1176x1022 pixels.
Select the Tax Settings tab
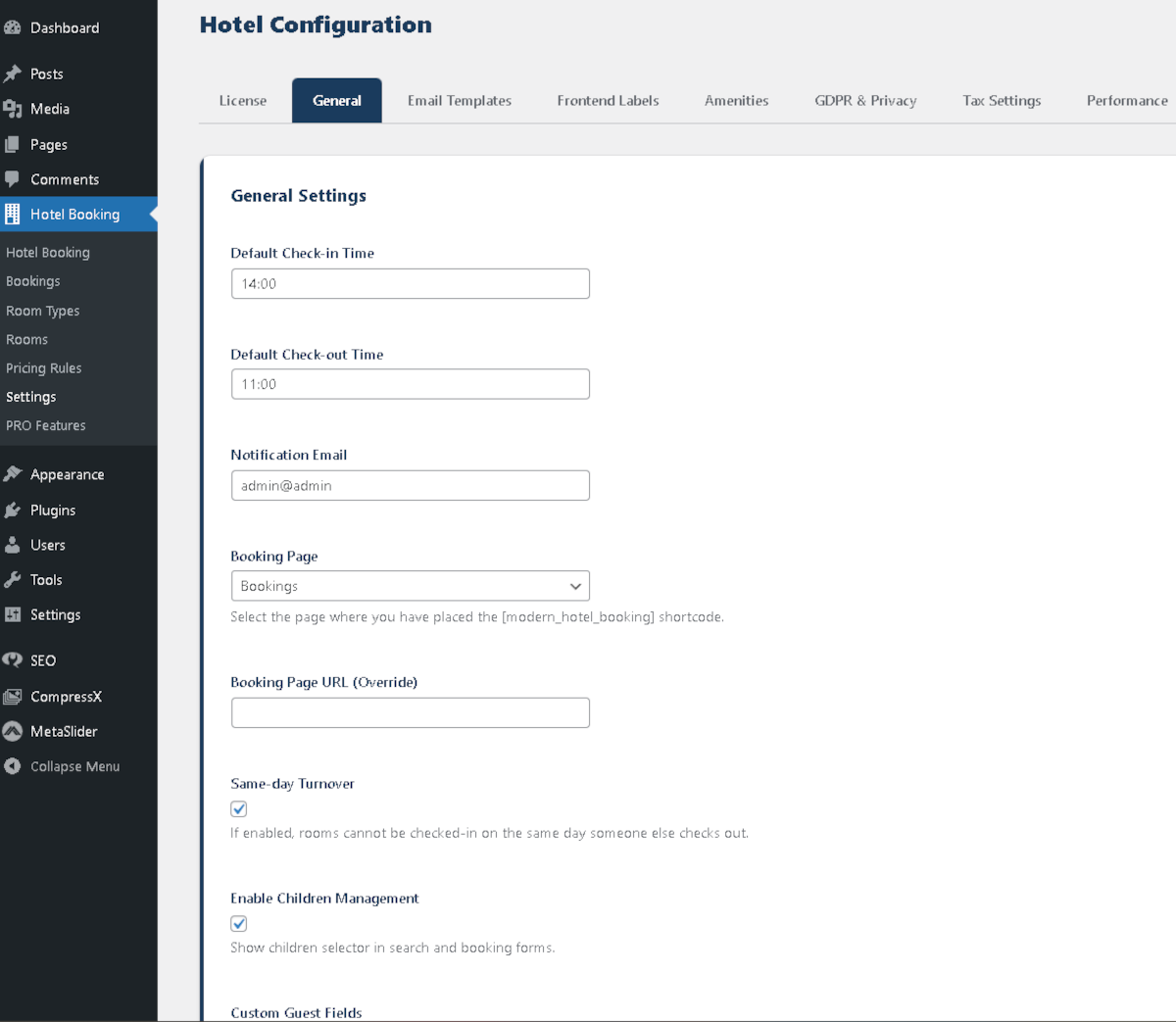[x=1002, y=100]
